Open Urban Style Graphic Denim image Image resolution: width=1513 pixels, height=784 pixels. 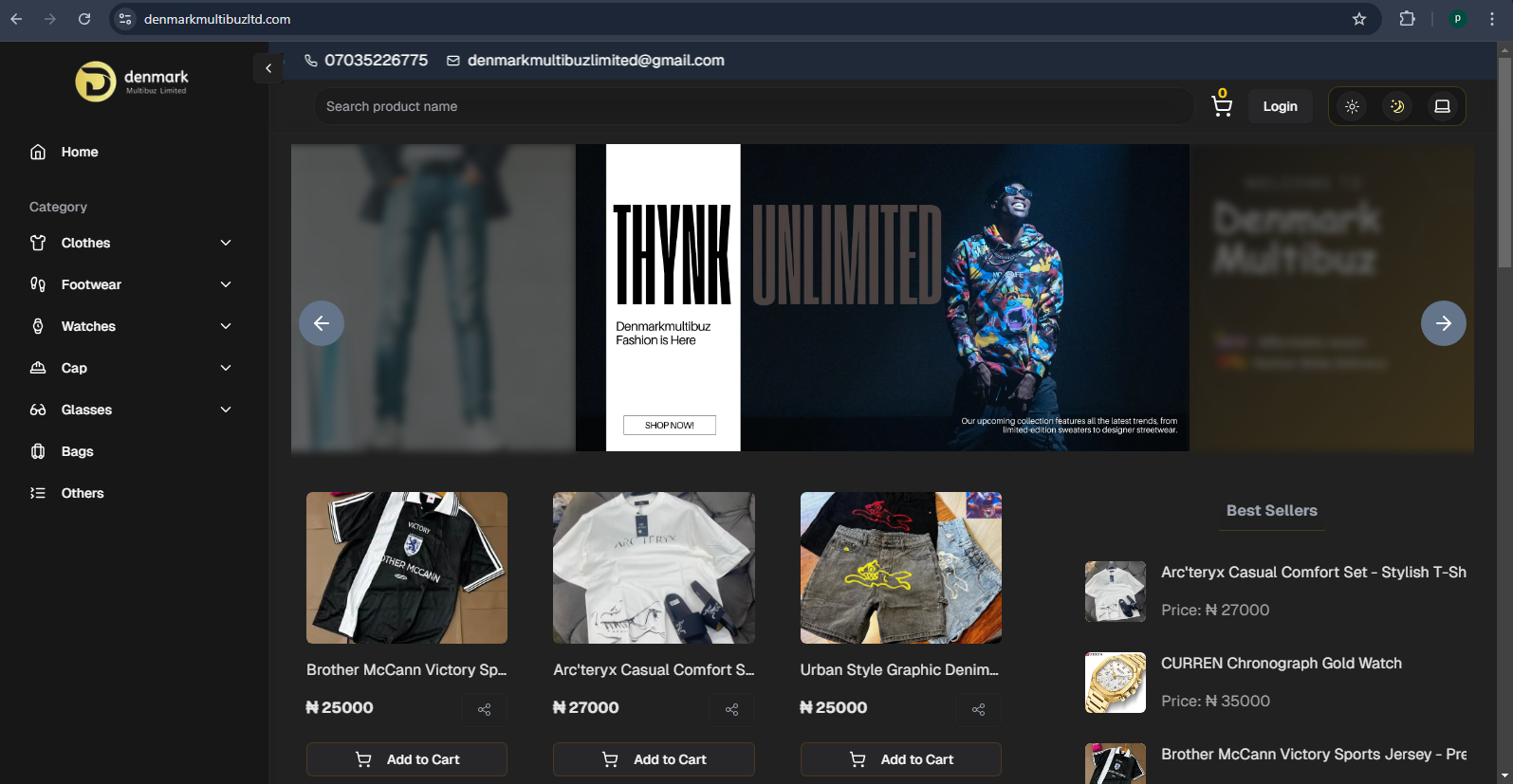(x=901, y=568)
